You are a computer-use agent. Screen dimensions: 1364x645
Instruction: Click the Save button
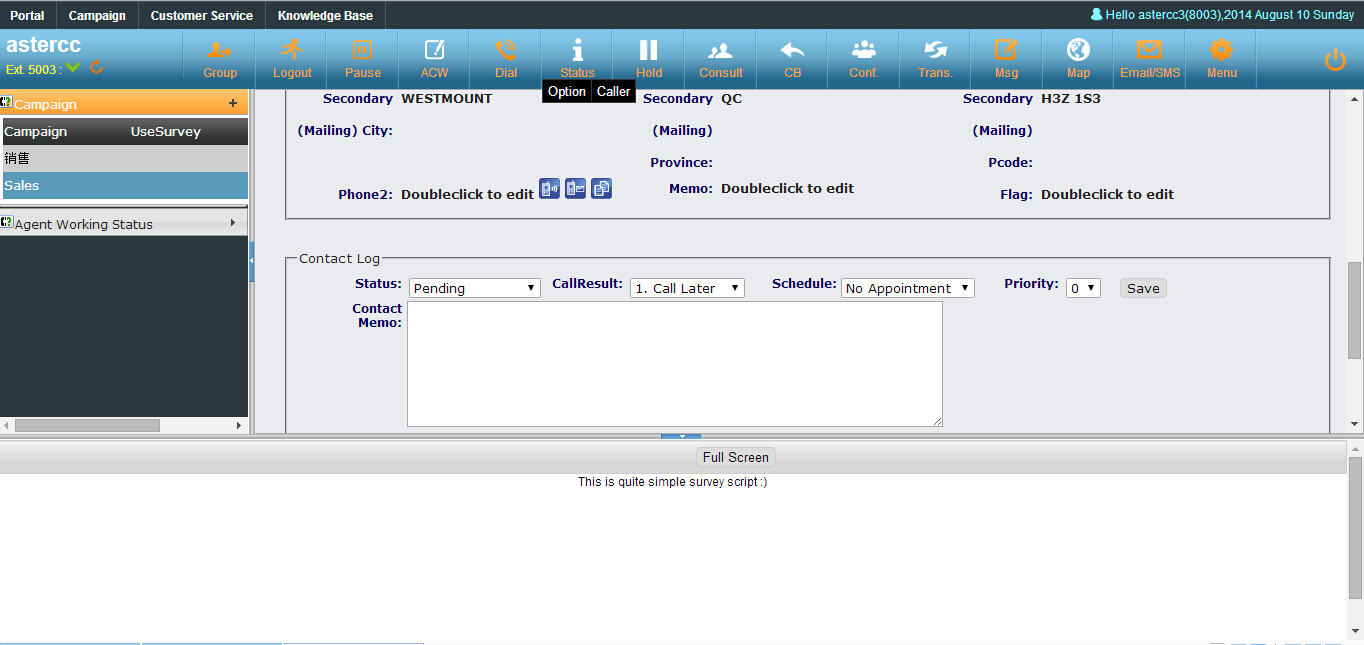(x=1143, y=288)
